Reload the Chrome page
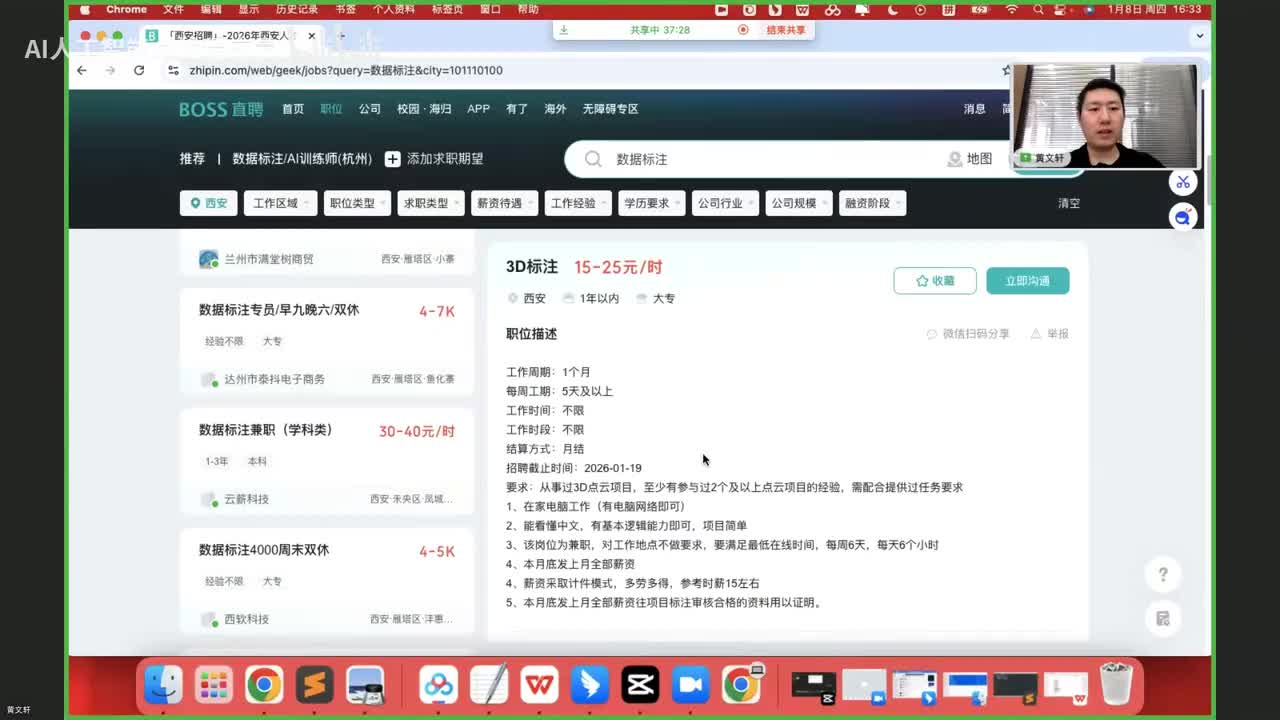 pos(139,70)
